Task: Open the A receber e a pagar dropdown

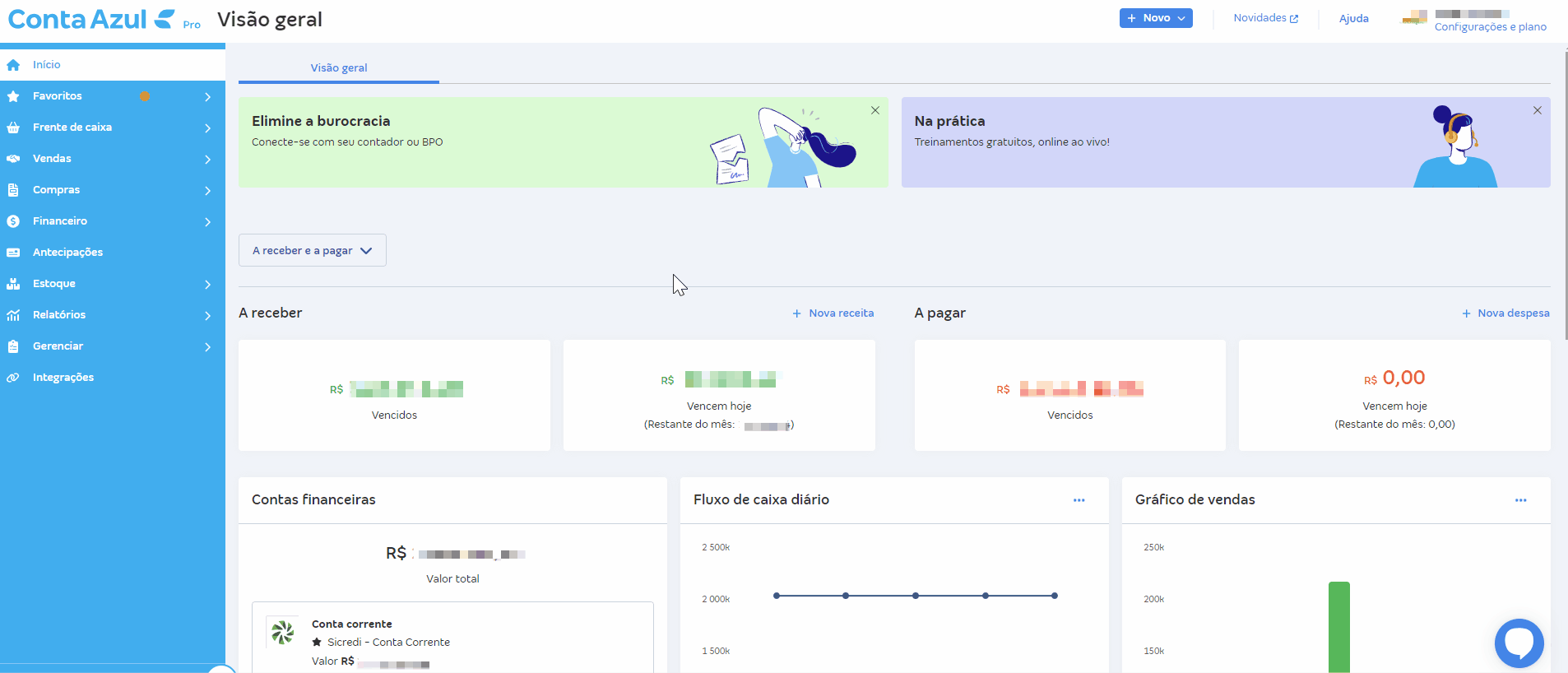Action: click(313, 251)
